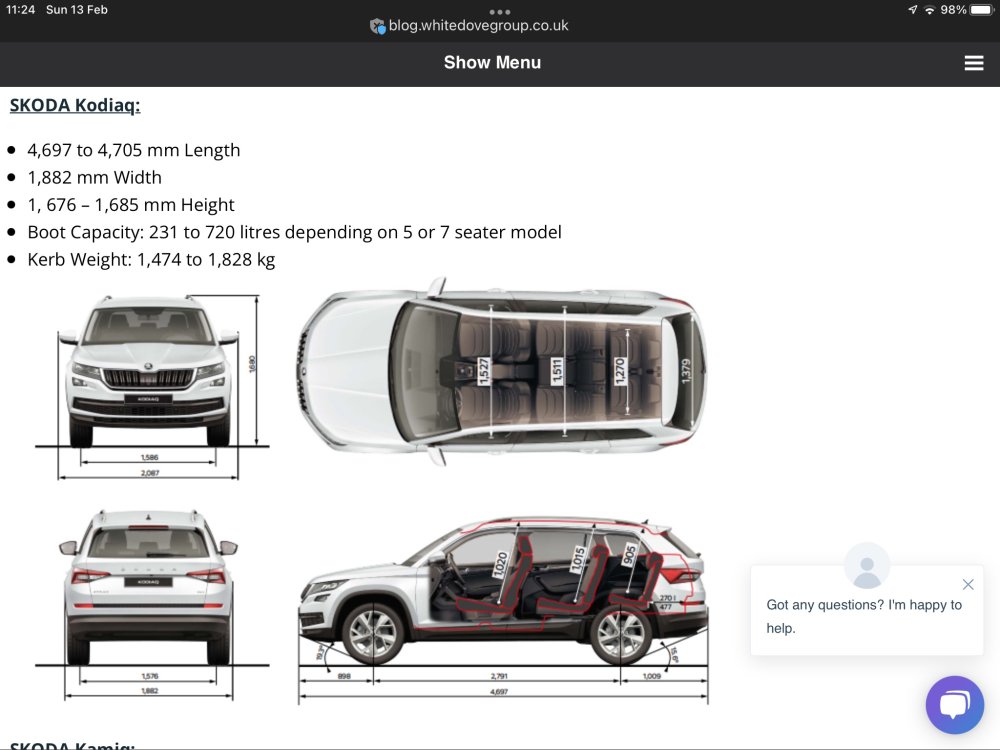
Task: Select the Kodiaq front view image
Action: [152, 385]
